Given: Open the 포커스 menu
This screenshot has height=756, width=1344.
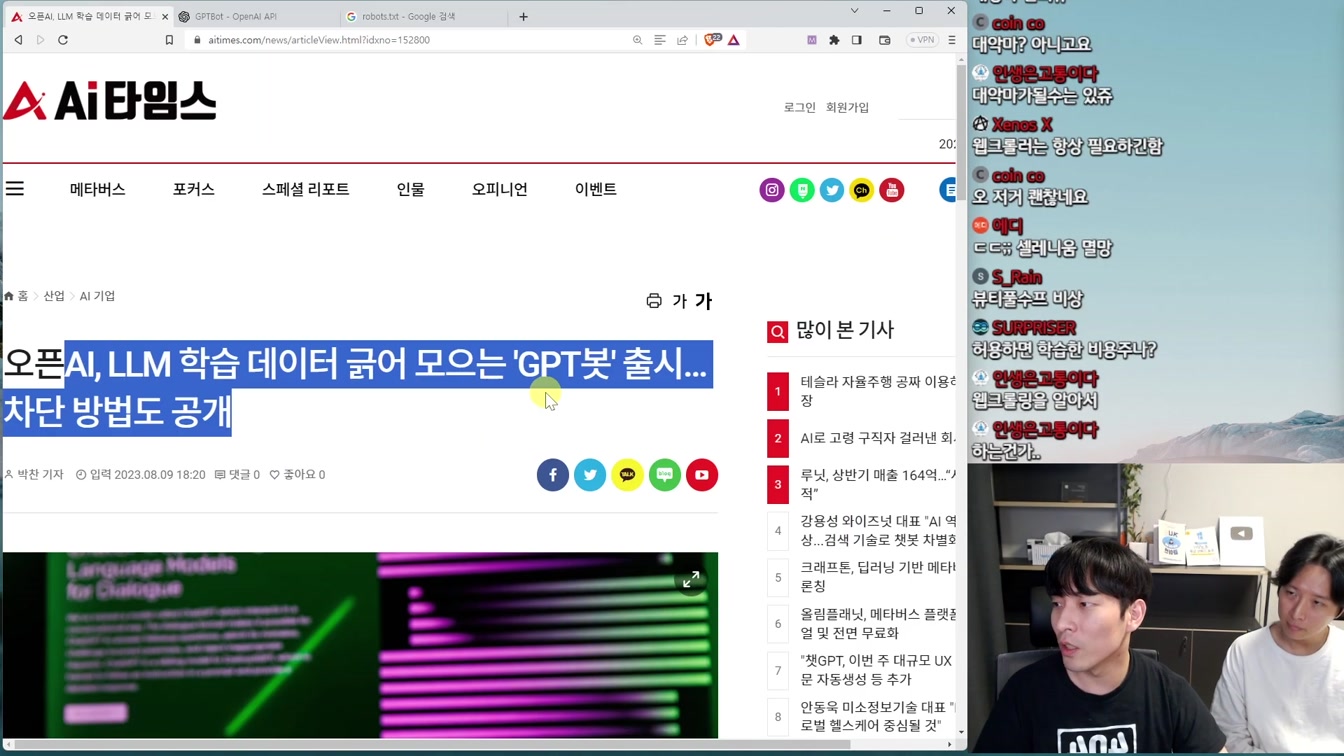Looking at the screenshot, I should pos(194,189).
